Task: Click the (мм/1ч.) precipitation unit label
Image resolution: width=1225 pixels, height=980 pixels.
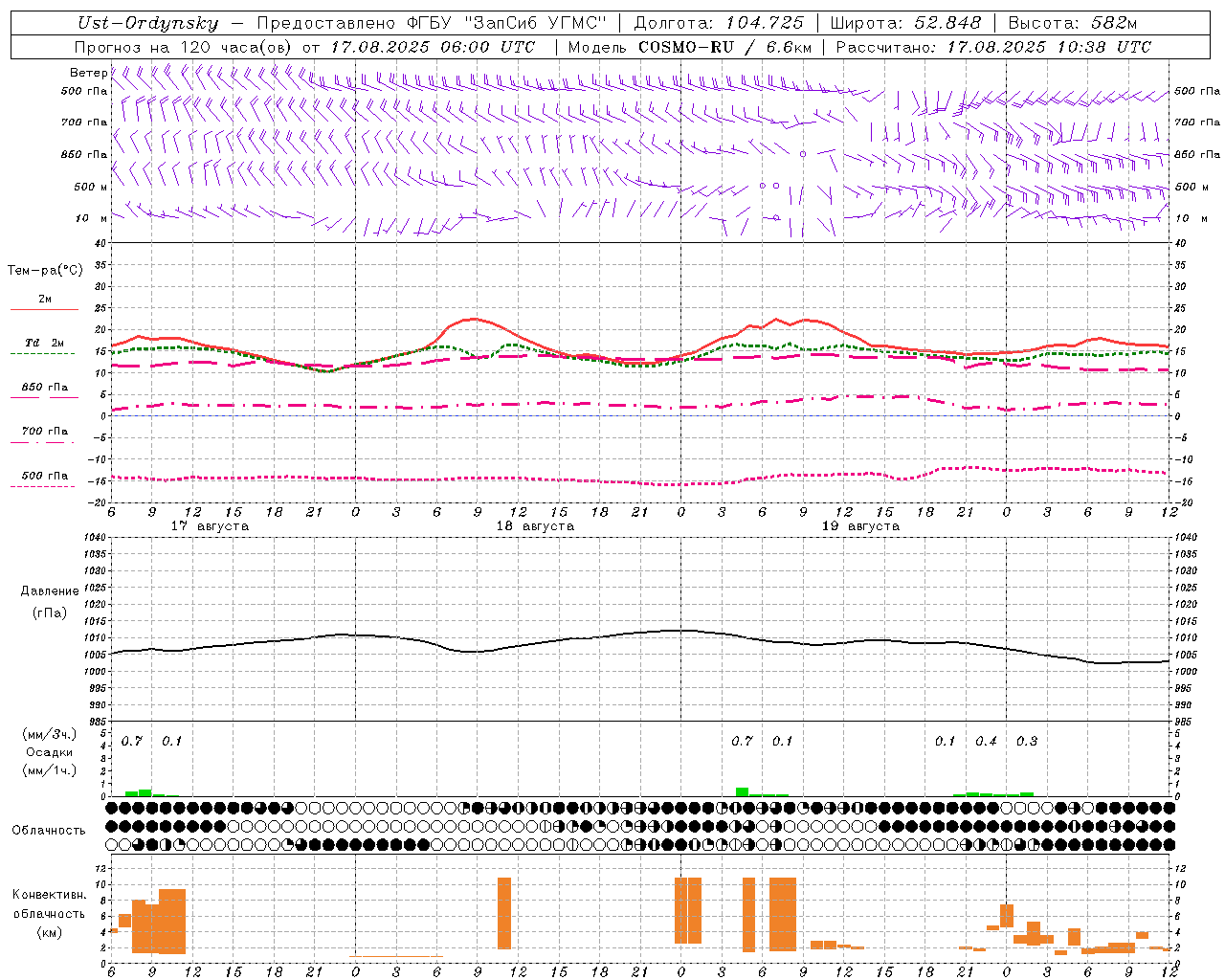Action: (50, 770)
